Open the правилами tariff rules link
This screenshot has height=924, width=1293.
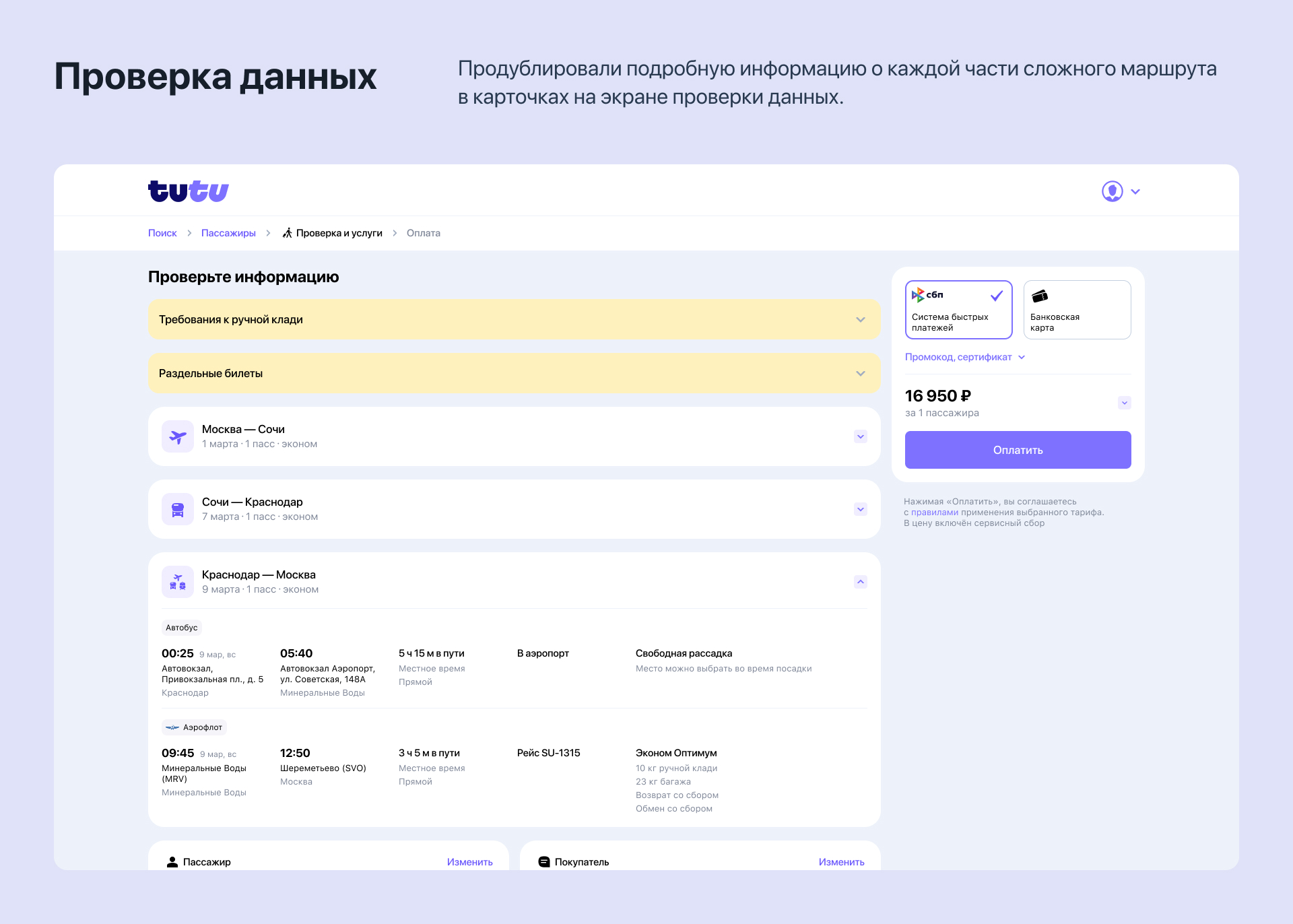point(935,512)
